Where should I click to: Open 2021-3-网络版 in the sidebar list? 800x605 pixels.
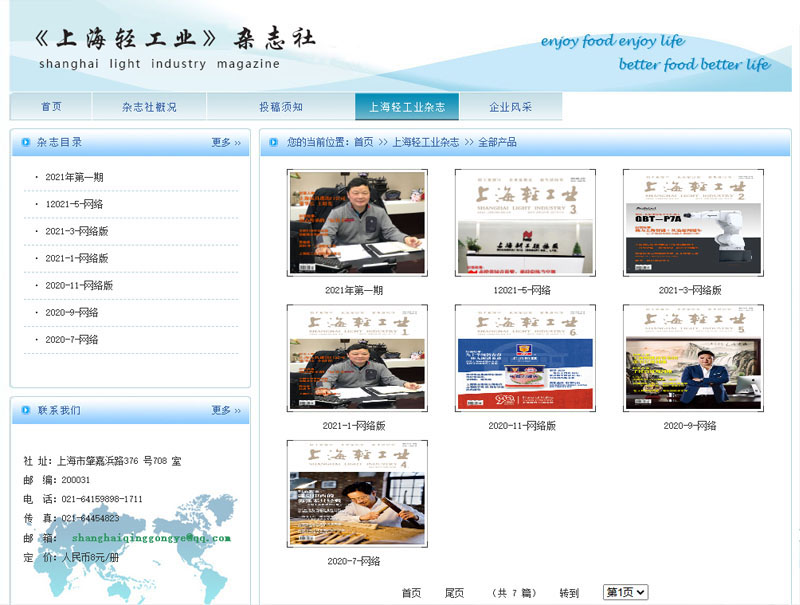(77, 231)
